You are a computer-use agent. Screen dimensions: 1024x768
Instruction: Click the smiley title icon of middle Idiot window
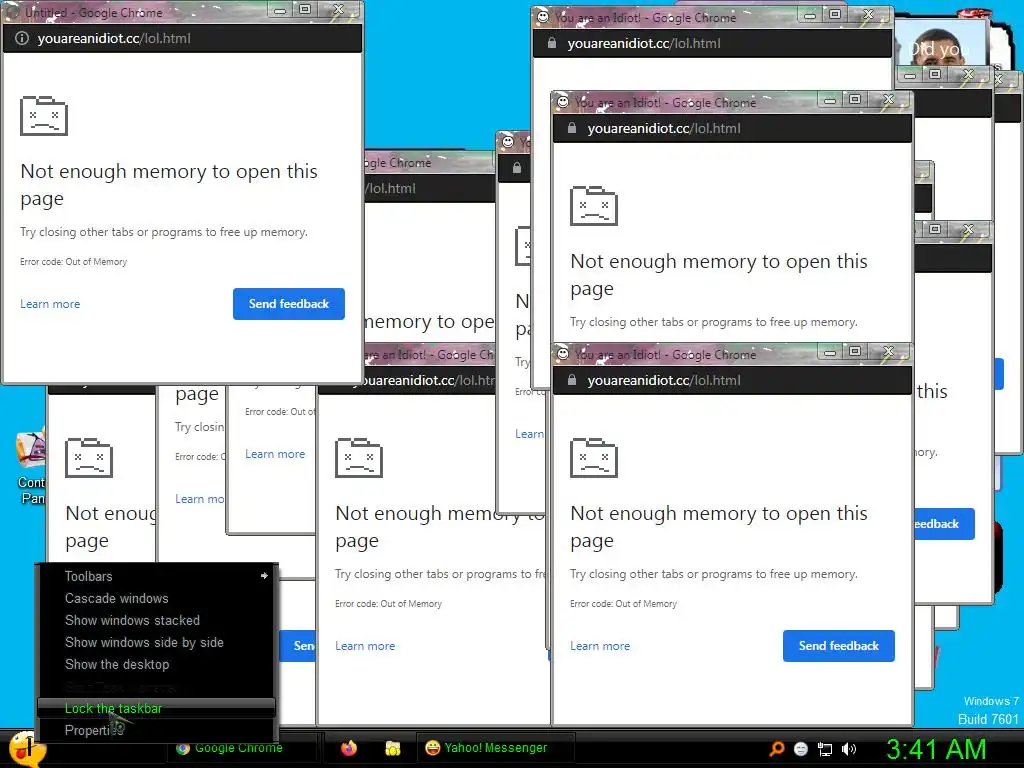pos(562,102)
